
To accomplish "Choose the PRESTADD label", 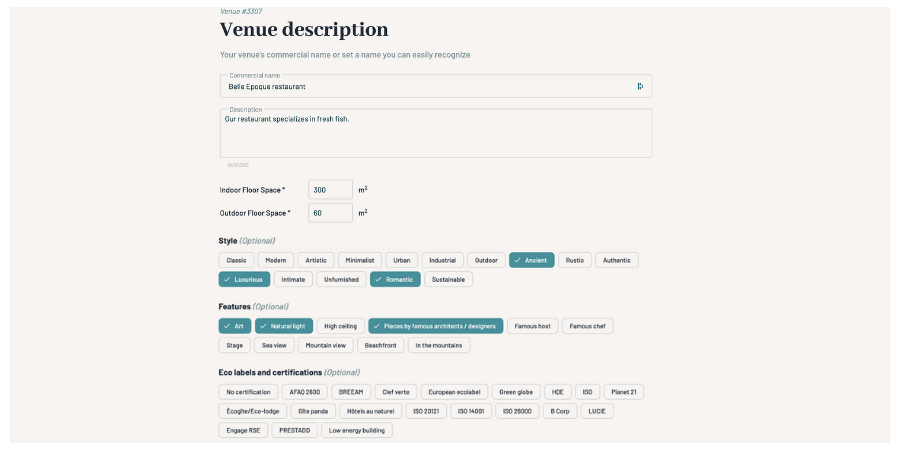I will [x=294, y=430].
